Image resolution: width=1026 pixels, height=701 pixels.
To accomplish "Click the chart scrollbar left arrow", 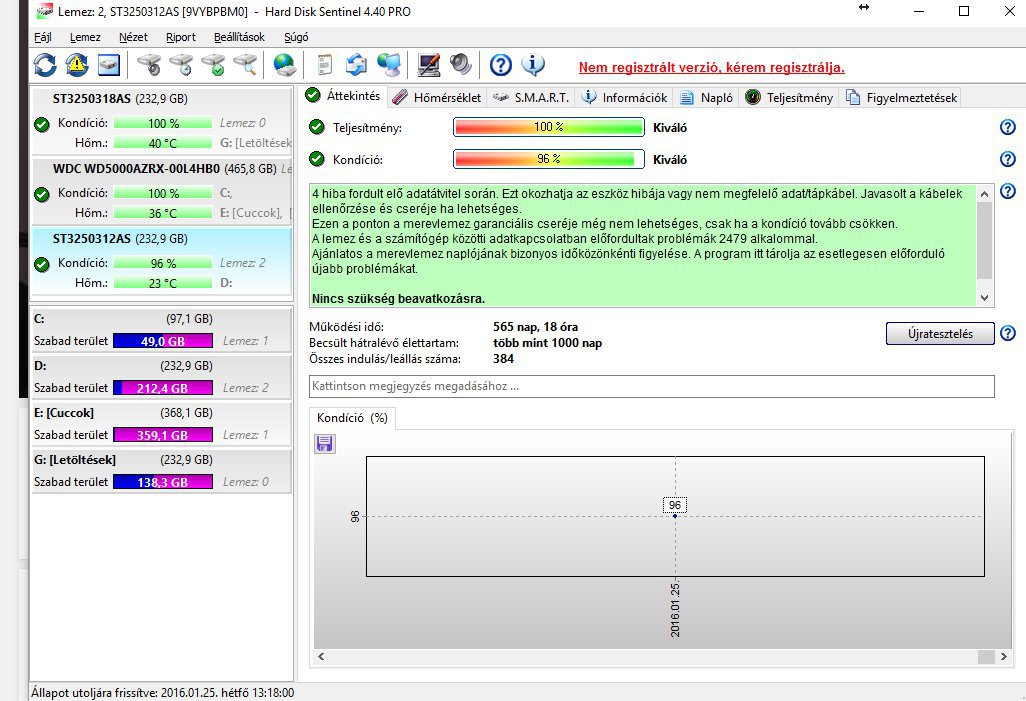I will coord(321,656).
